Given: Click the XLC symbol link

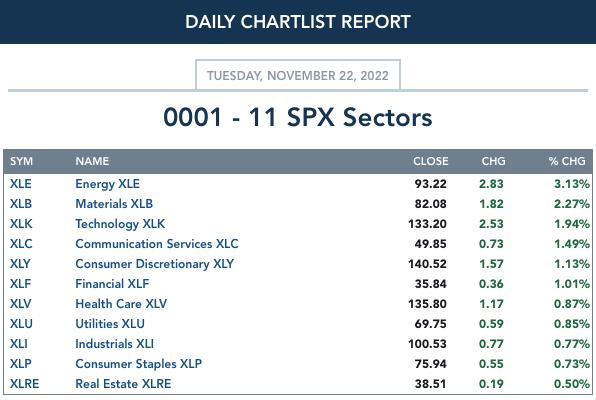Looking at the screenshot, I should (x=21, y=244).
